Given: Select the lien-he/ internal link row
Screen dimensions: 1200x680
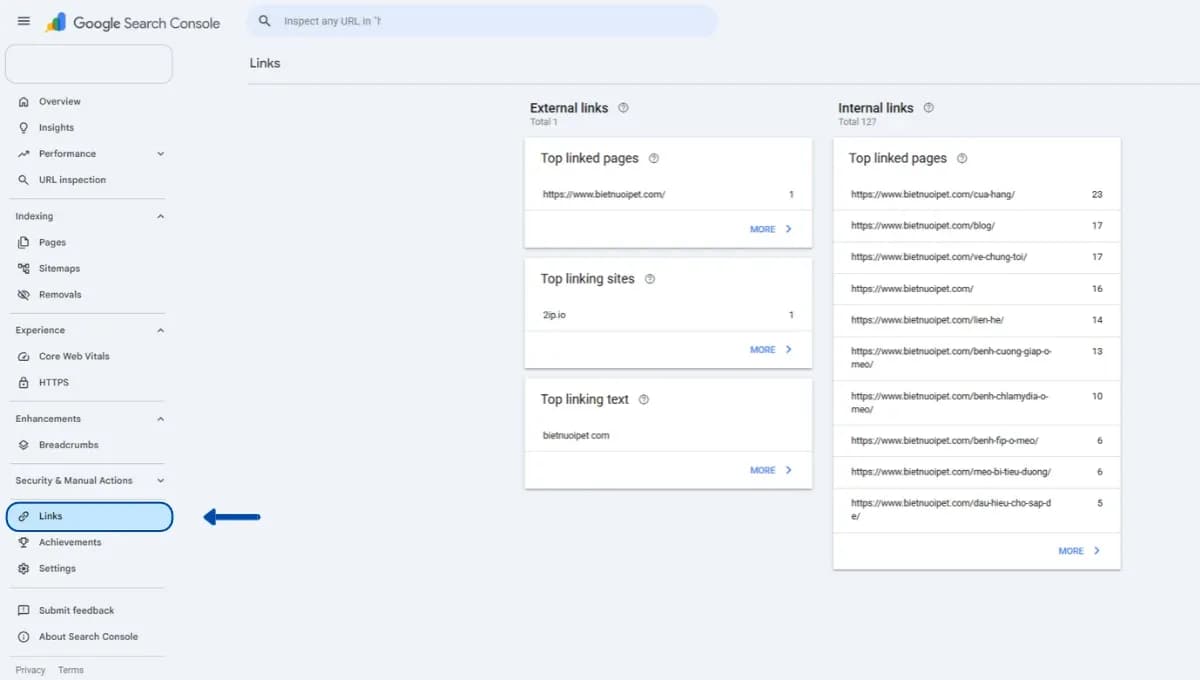Looking at the screenshot, I should click(977, 320).
